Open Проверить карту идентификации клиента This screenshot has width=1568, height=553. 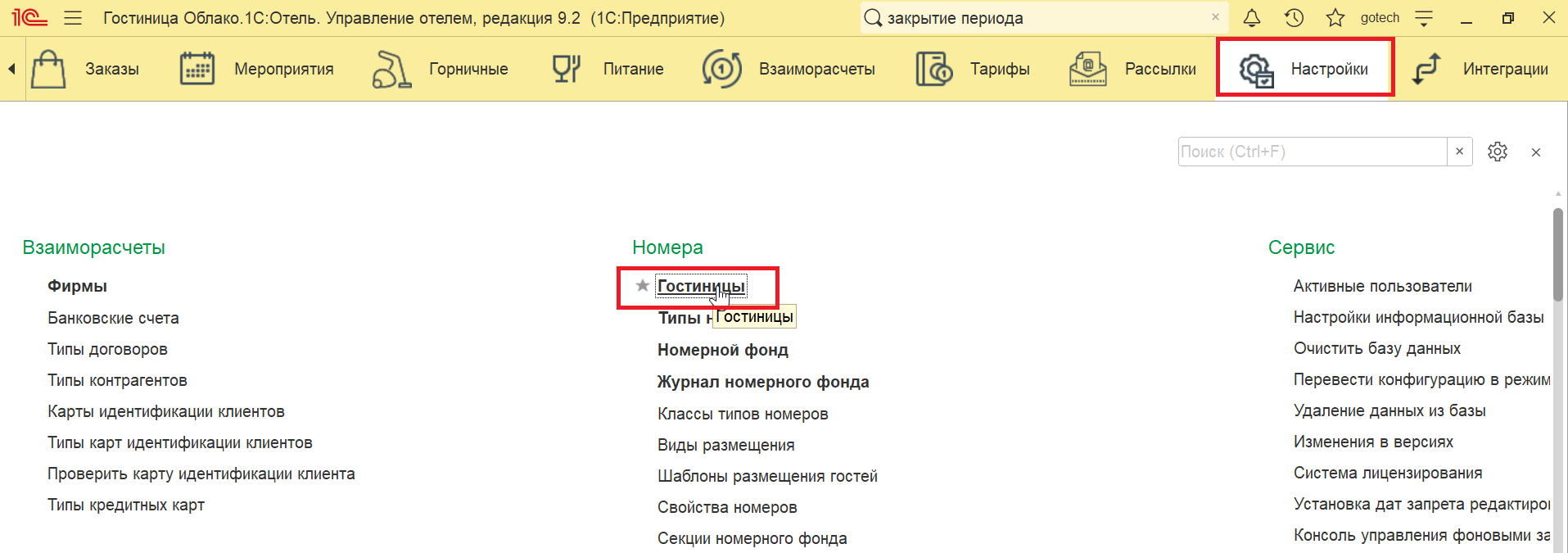pos(201,474)
